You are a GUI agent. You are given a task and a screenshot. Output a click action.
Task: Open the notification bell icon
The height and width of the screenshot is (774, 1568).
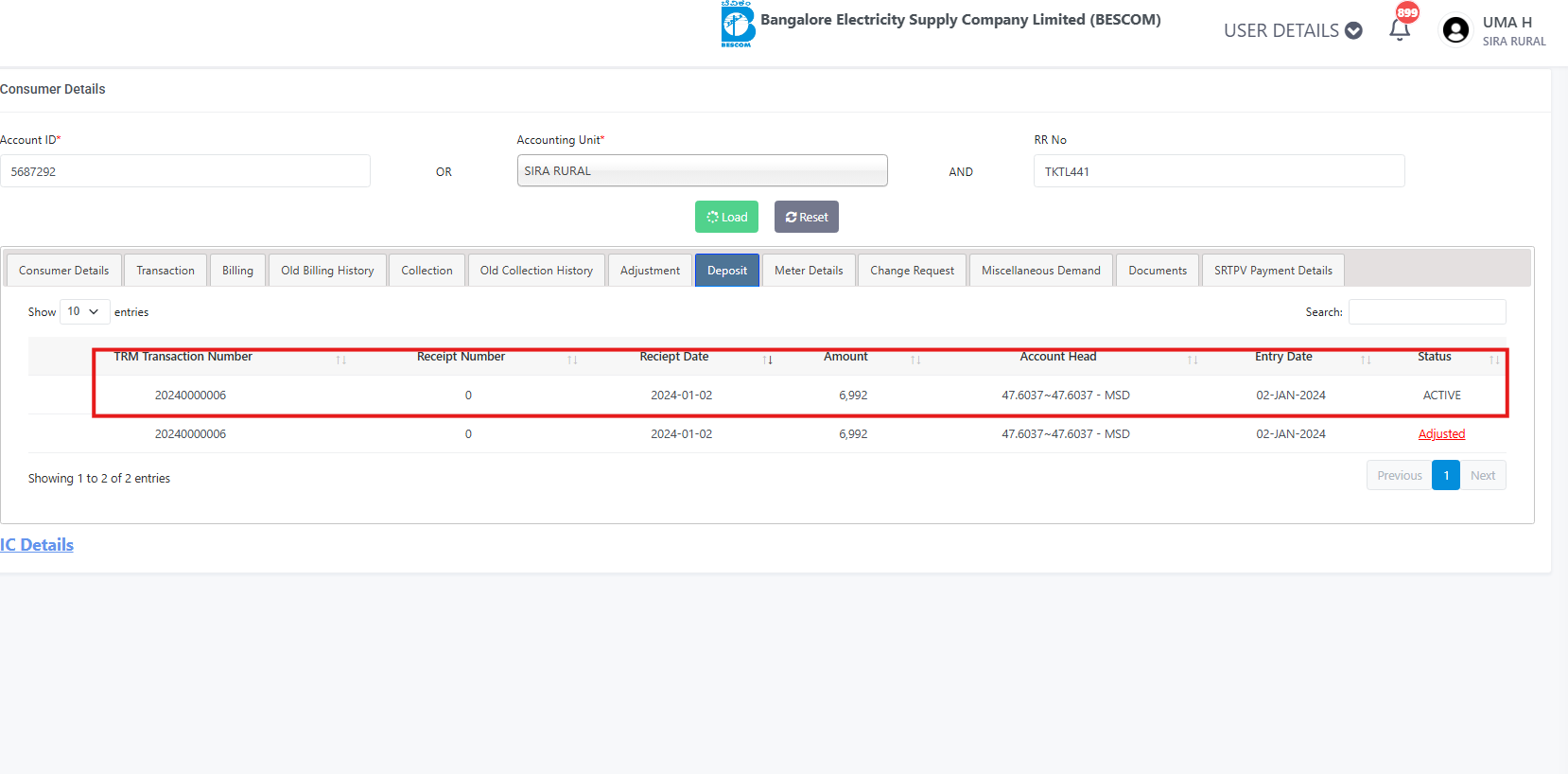tap(1400, 29)
